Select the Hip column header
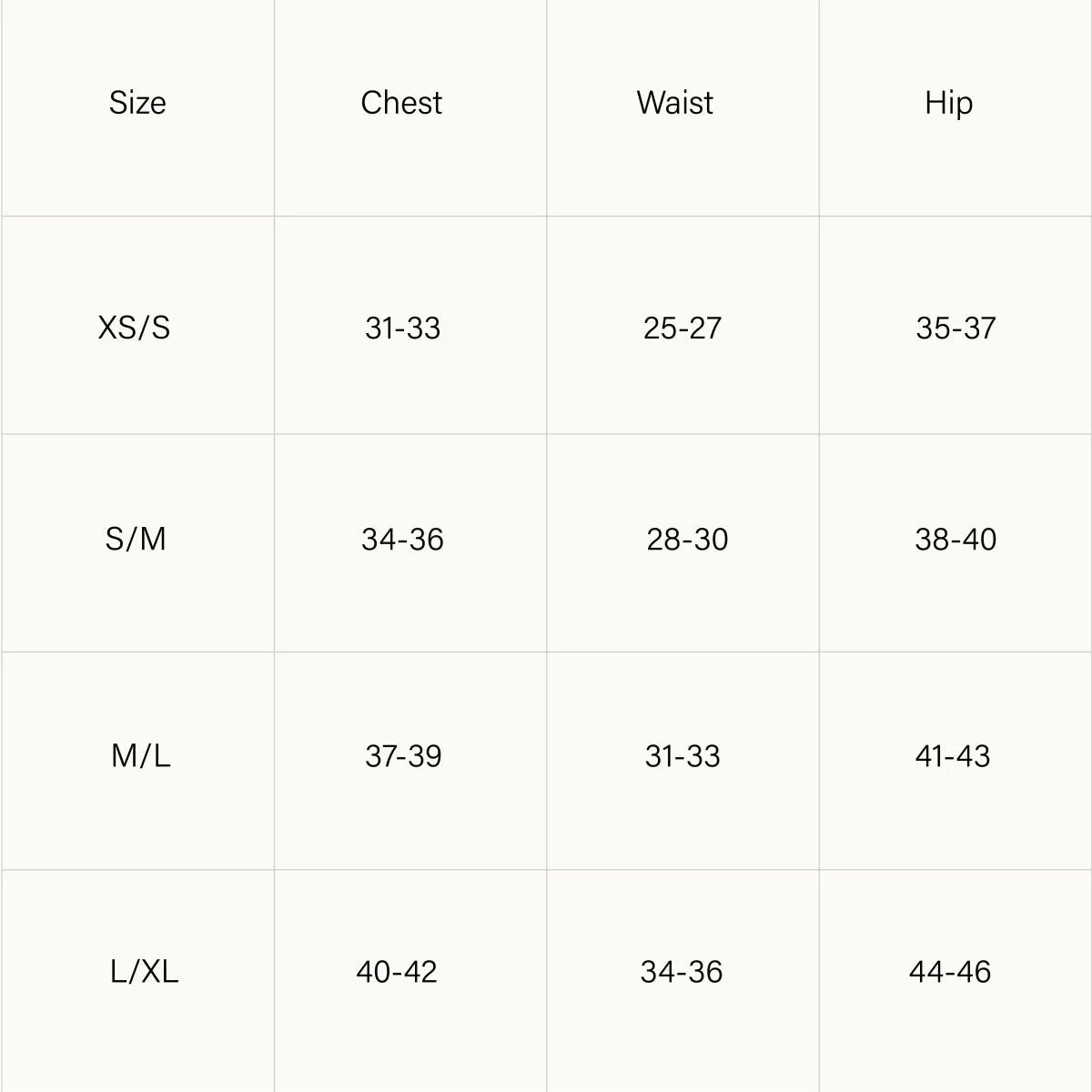Screen dimensions: 1092x1092 pos(949,104)
